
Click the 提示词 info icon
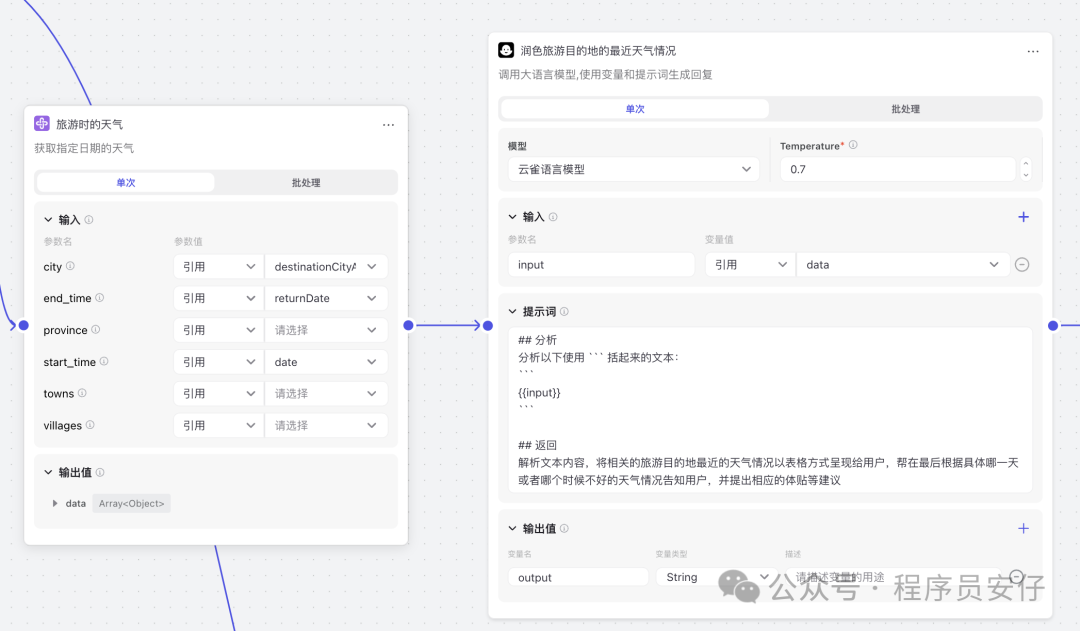pyautogui.click(x=564, y=311)
